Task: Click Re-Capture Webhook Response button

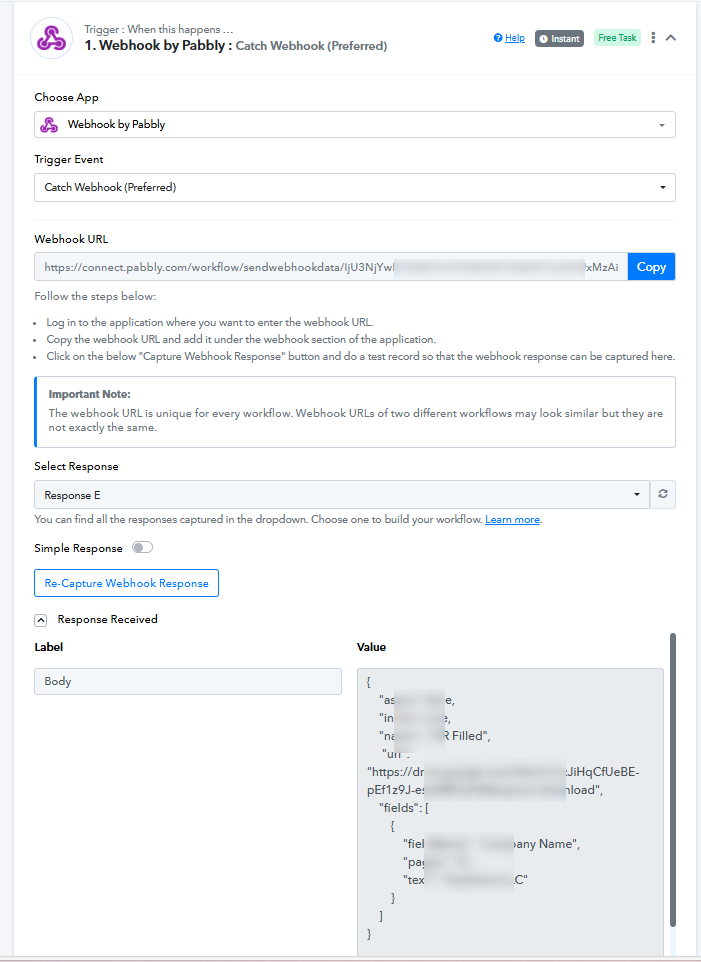Action: click(126, 583)
